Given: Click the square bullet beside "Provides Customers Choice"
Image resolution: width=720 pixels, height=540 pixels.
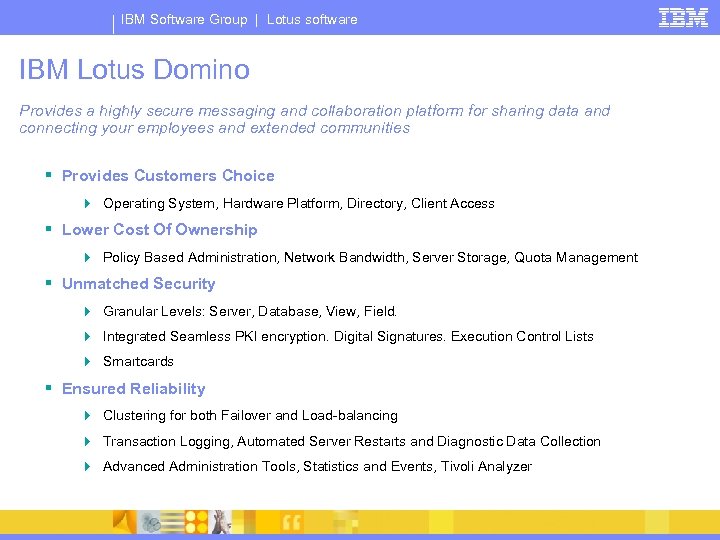Looking at the screenshot, I should click(x=49, y=174).
